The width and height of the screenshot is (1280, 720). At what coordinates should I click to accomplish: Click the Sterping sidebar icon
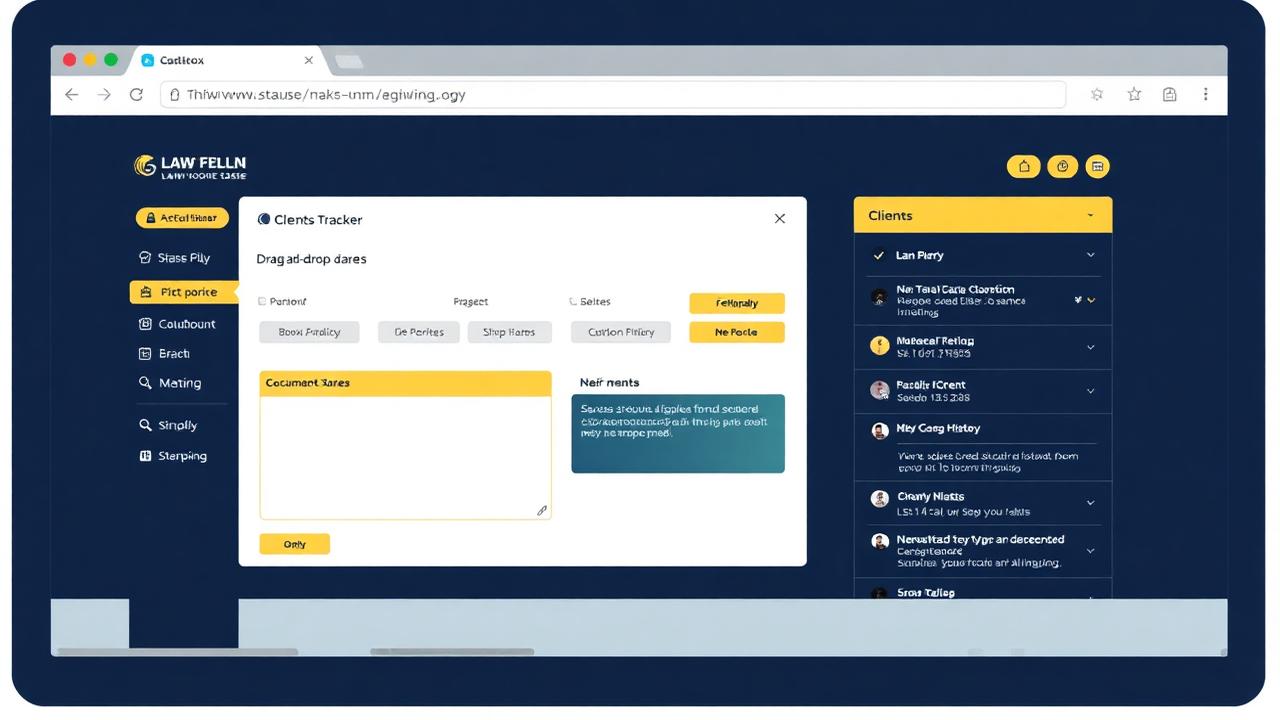pos(145,456)
